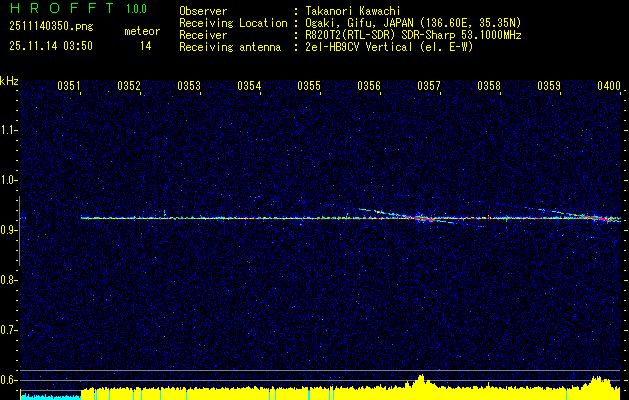Viewport: 629px width, 400px height.
Task: Click the cyan power segment at bottom left
Action: (51, 396)
